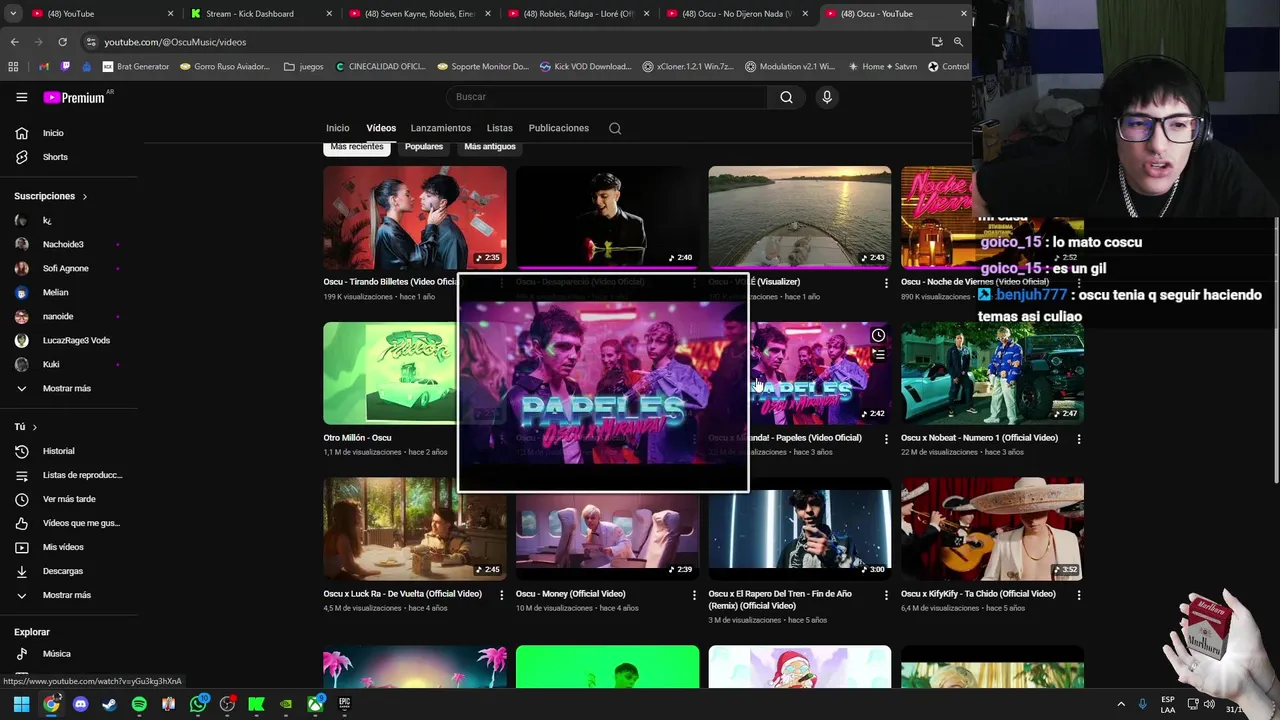Open Epic Games launcher from taskbar
Viewport: 1280px width, 720px height.
(x=344, y=704)
